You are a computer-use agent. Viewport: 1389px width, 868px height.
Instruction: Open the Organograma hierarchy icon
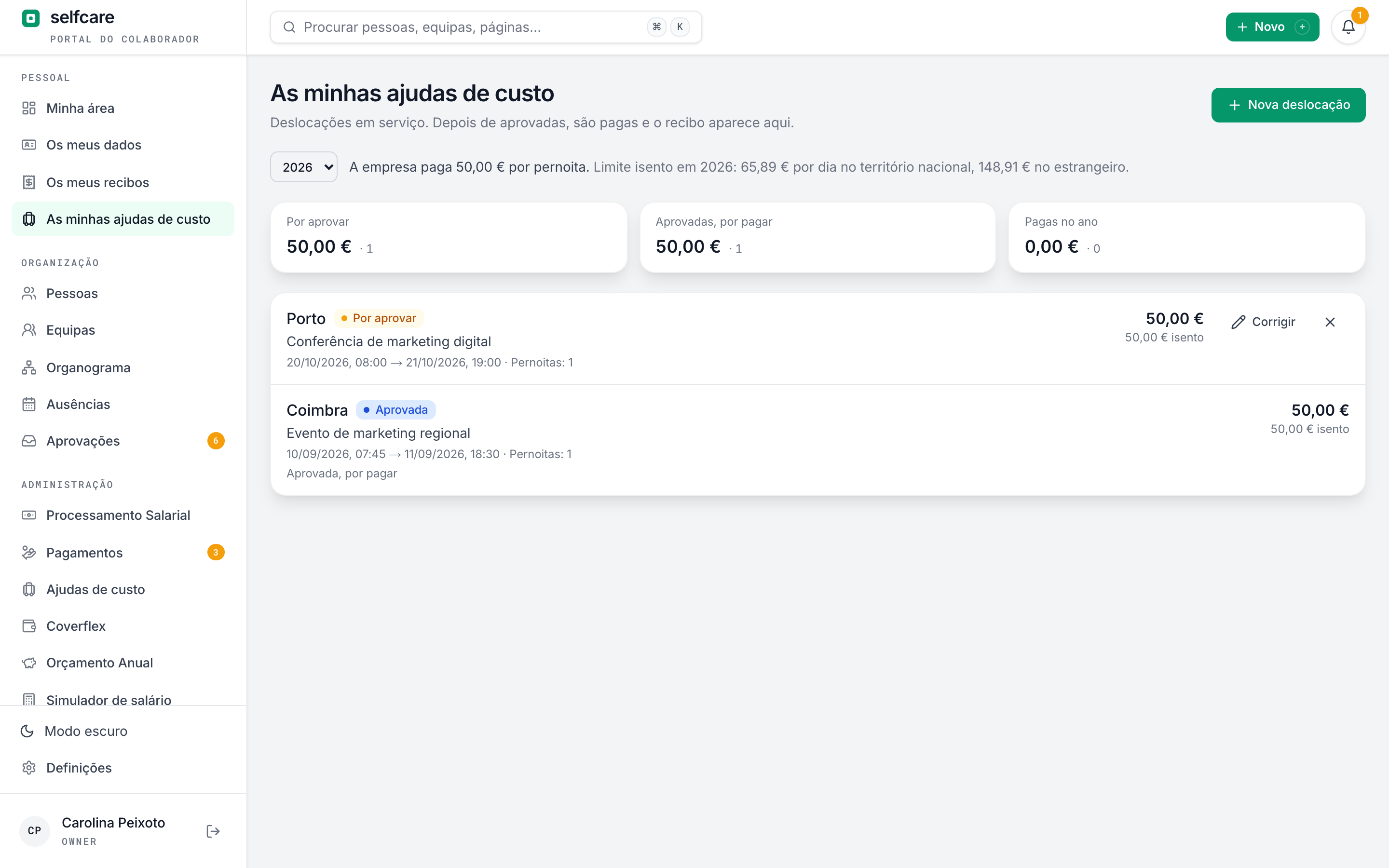pyautogui.click(x=29, y=367)
